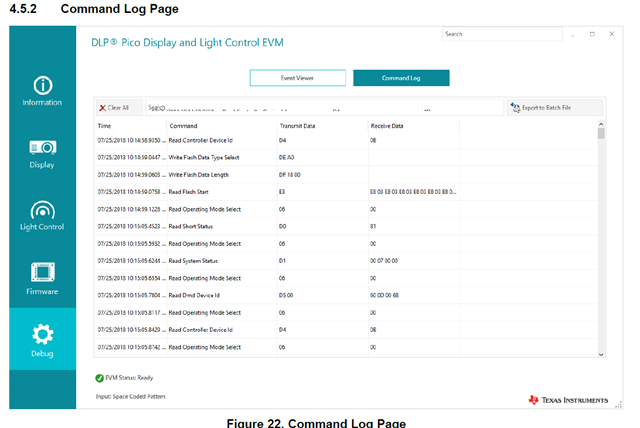Open the Information page icon
The height and width of the screenshot is (428, 640).
42,86
